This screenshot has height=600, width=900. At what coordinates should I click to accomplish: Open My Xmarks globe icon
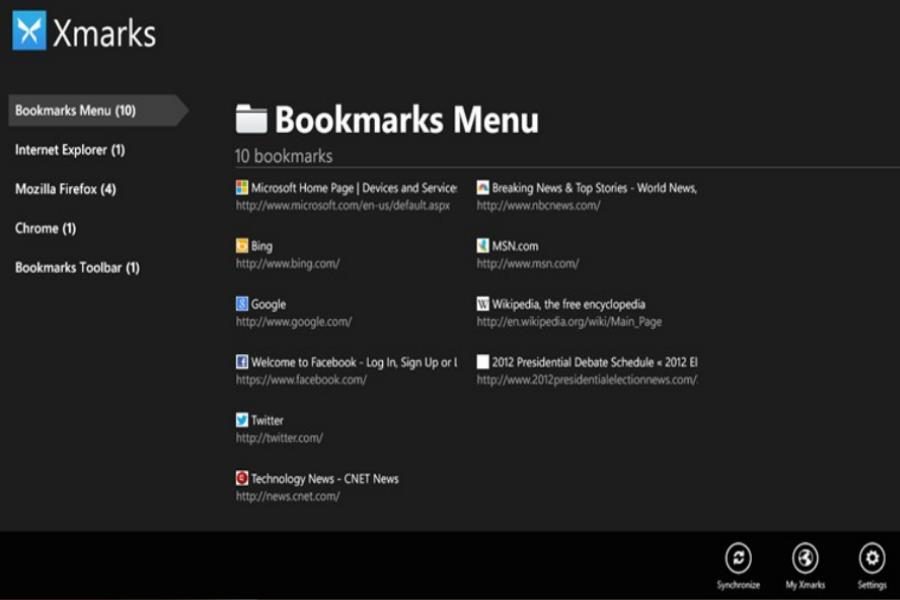(x=805, y=559)
